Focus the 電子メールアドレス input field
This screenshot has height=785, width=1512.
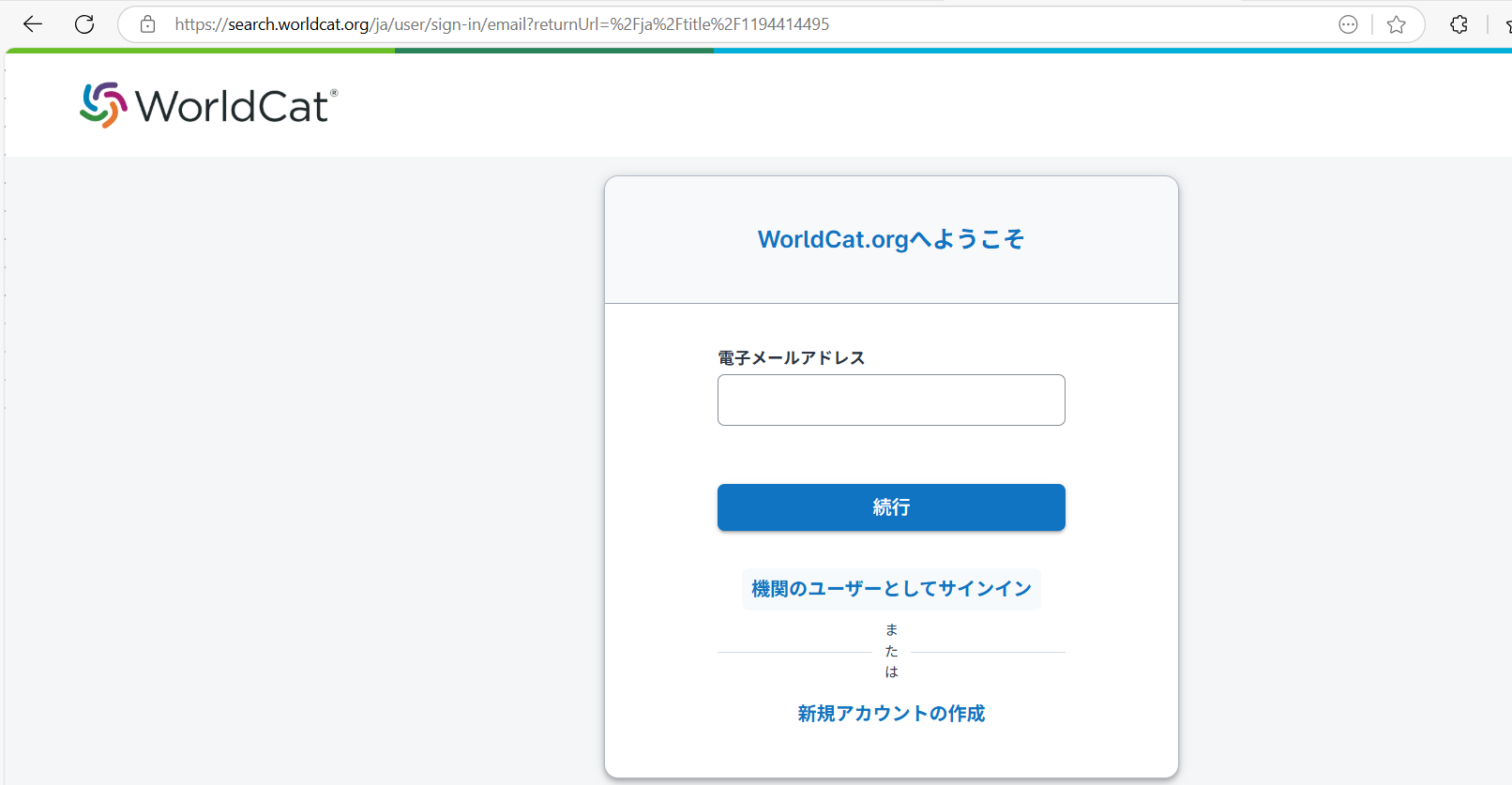click(891, 400)
